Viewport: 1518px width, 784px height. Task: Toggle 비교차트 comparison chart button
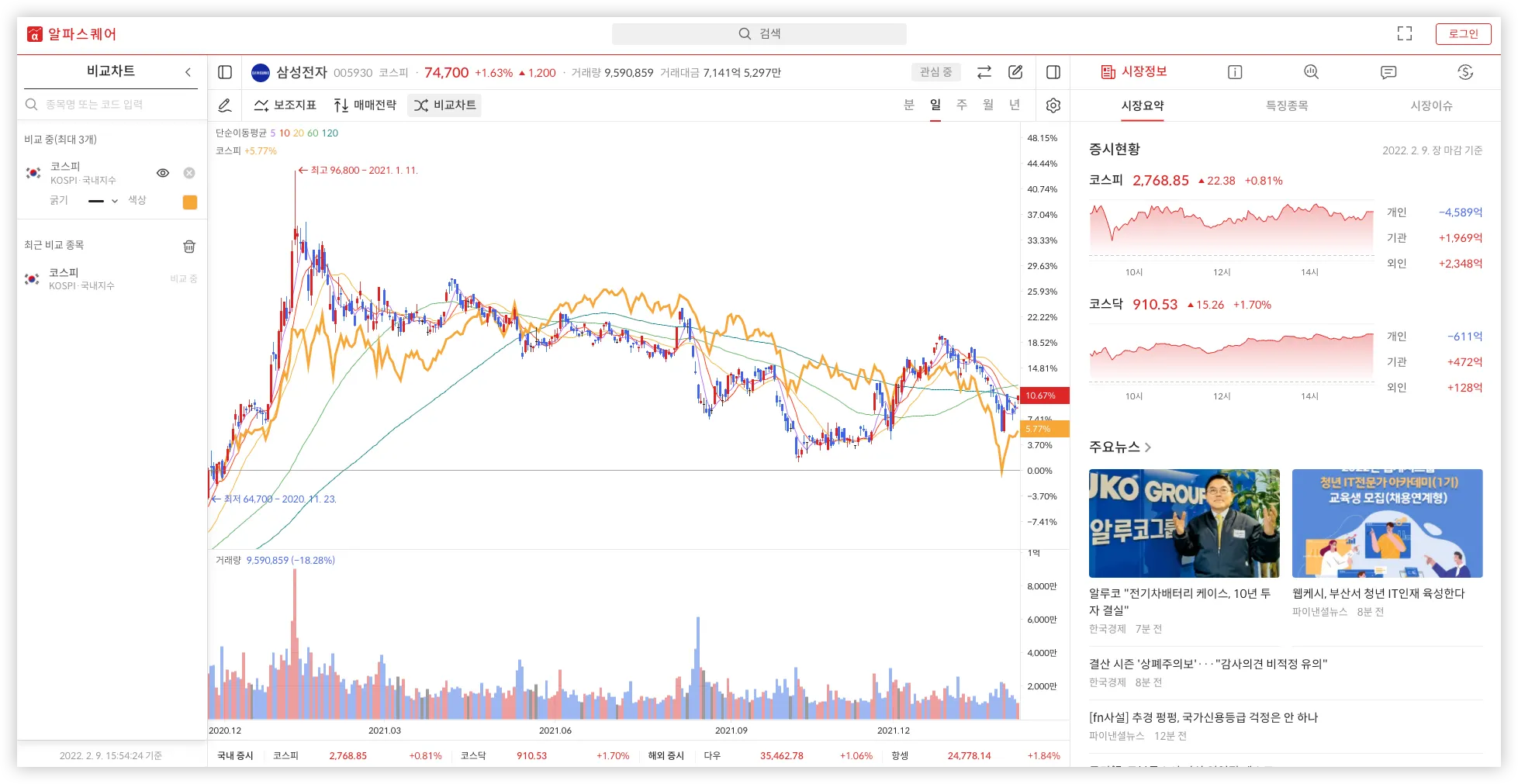(x=444, y=105)
